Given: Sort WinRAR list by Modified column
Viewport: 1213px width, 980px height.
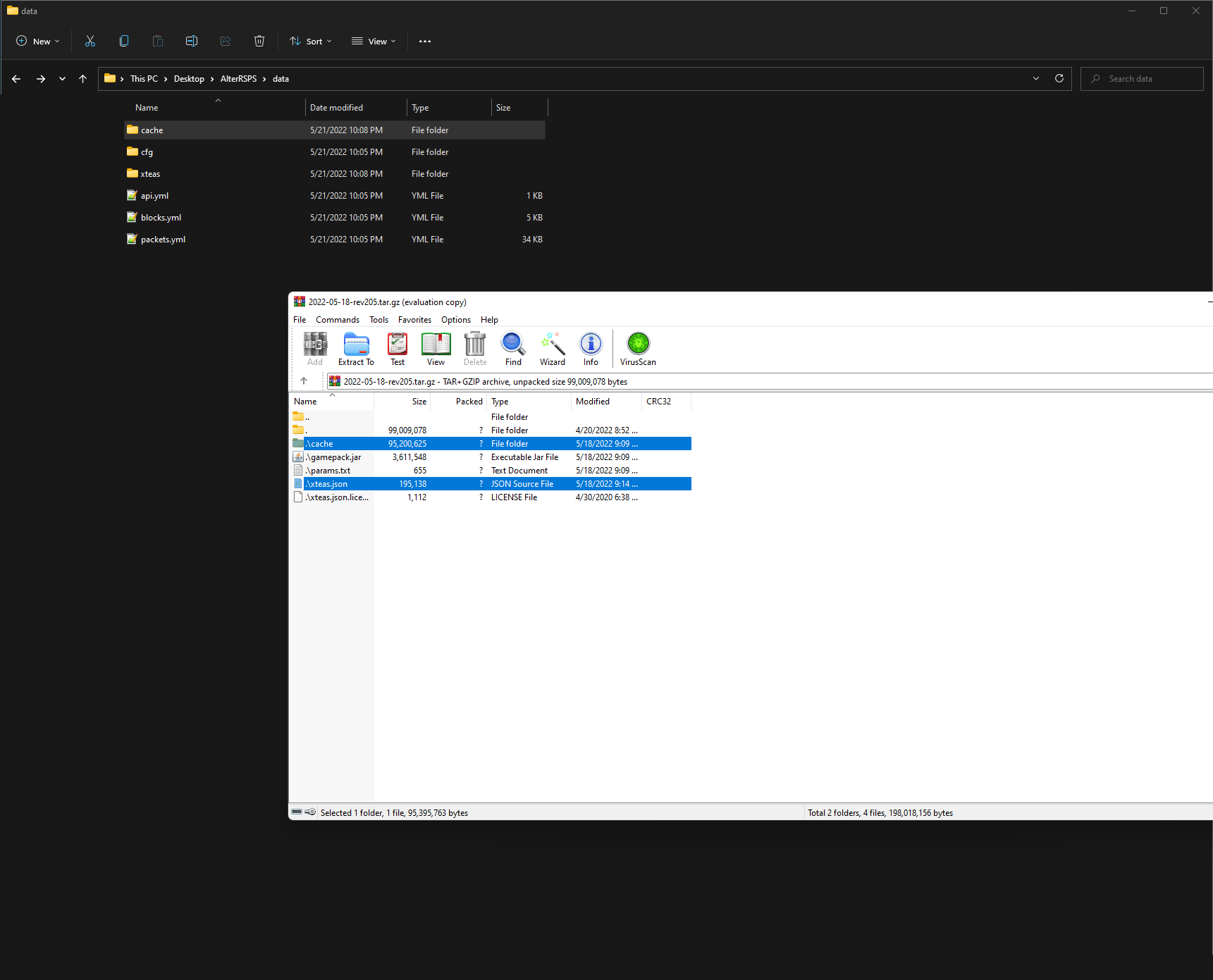Looking at the screenshot, I should pos(606,402).
